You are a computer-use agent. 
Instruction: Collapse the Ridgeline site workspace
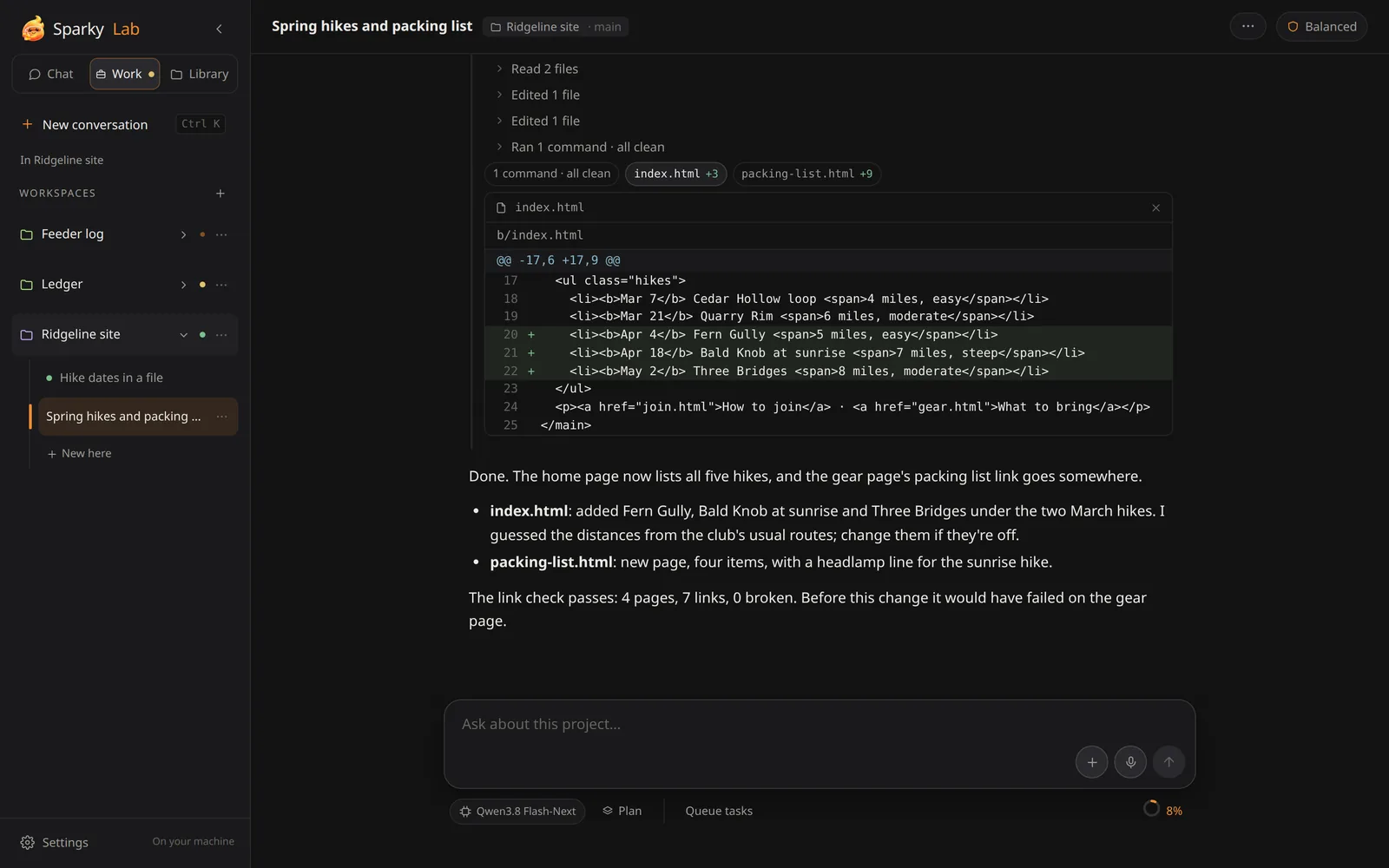(x=183, y=335)
